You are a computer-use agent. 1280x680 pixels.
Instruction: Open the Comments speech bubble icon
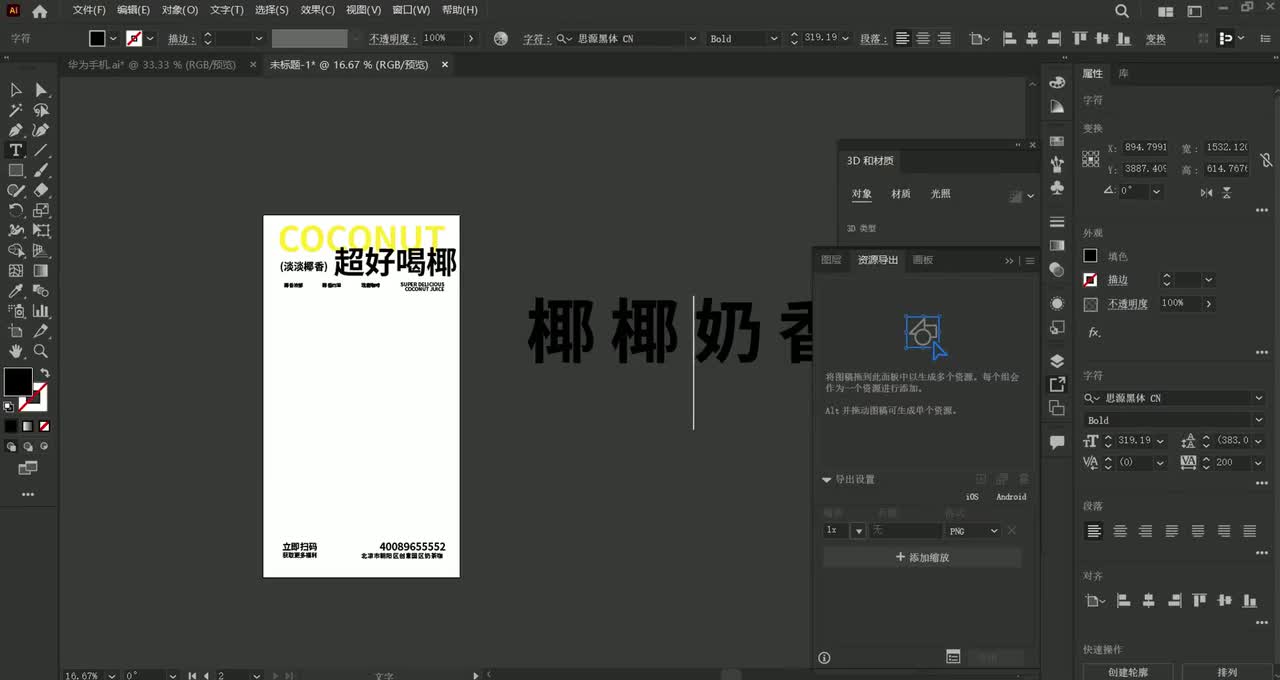tap(1057, 442)
